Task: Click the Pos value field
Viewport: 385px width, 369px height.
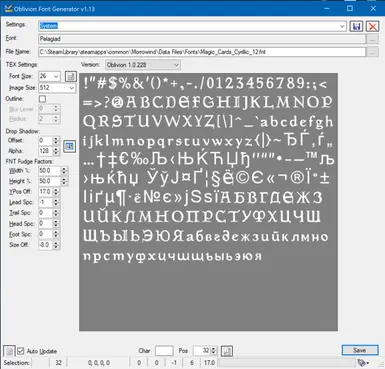Action: point(202,351)
